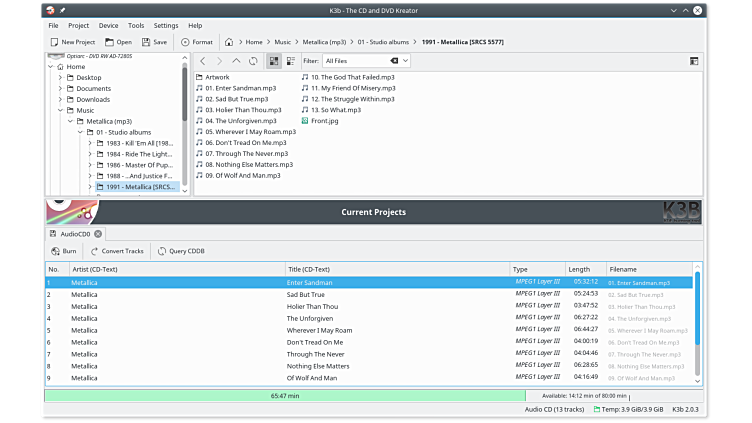The height and width of the screenshot is (423, 752).
Task: Click Query CDDB in project toolbar
Action: point(181,251)
